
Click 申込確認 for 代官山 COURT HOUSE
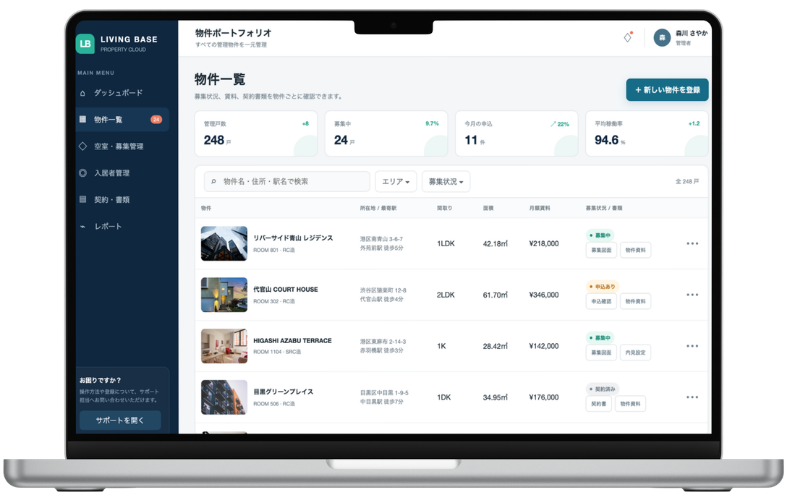[601, 301]
